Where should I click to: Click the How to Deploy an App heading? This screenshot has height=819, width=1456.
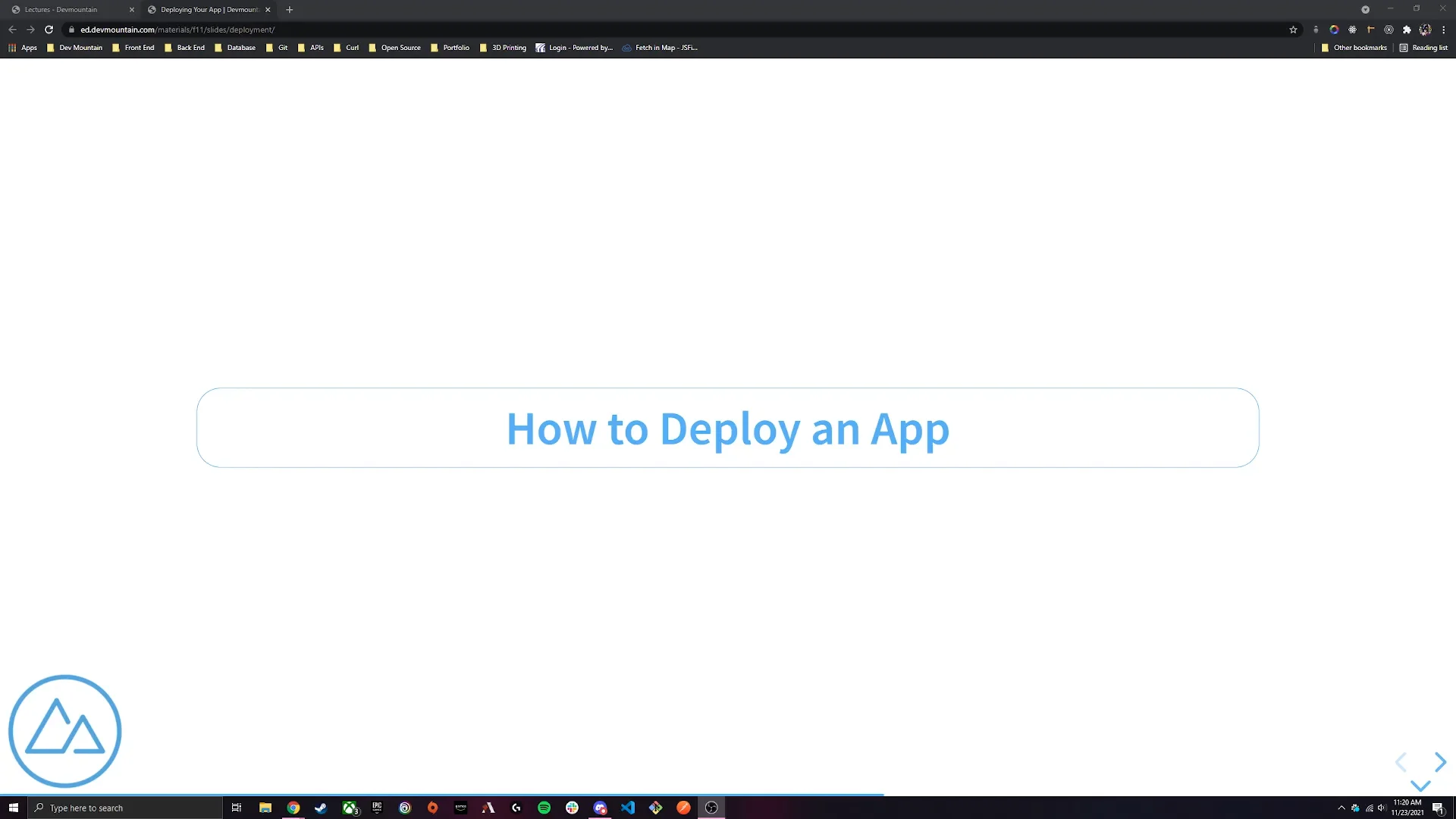coord(727,428)
